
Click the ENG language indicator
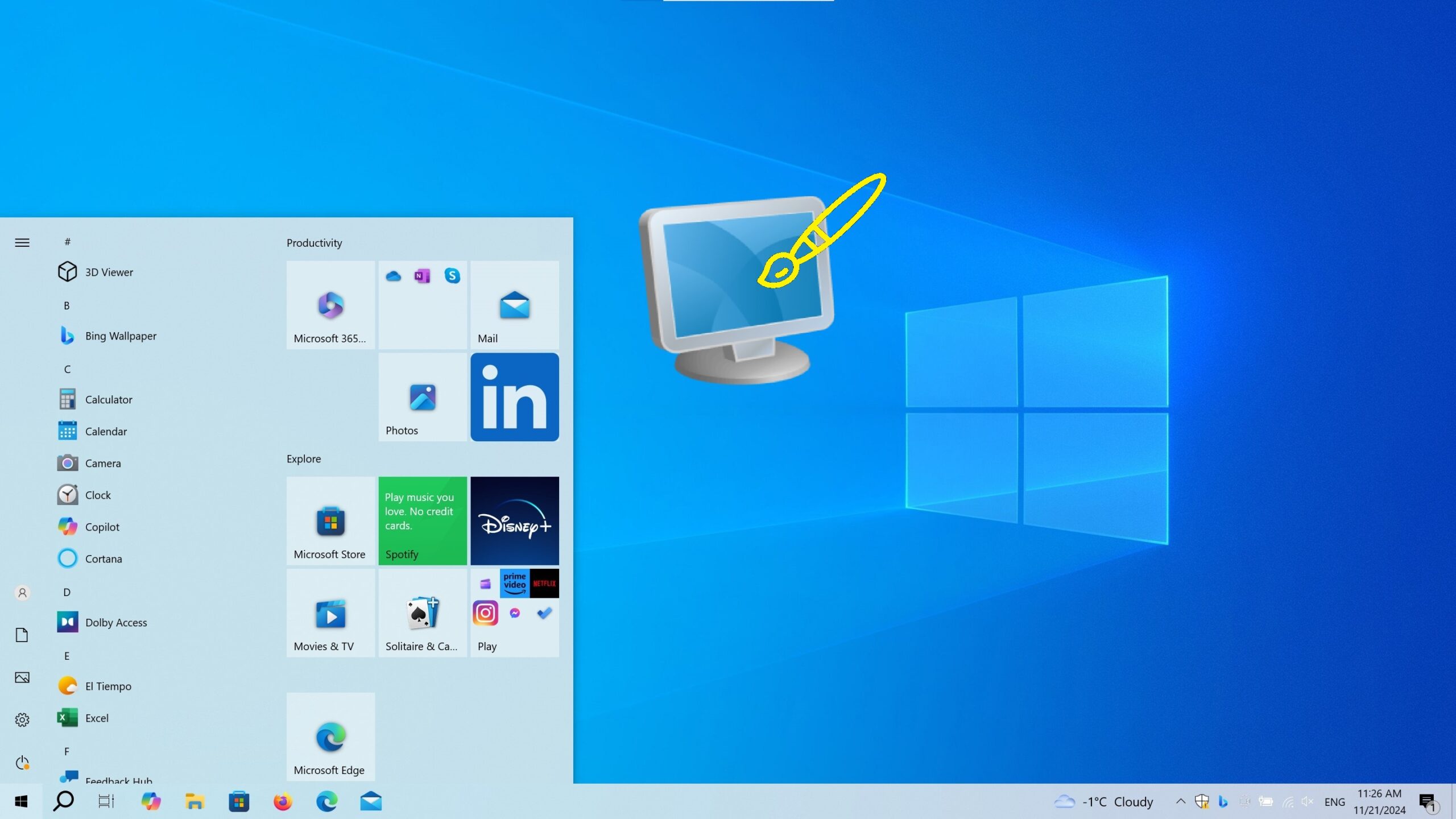[x=1334, y=802]
